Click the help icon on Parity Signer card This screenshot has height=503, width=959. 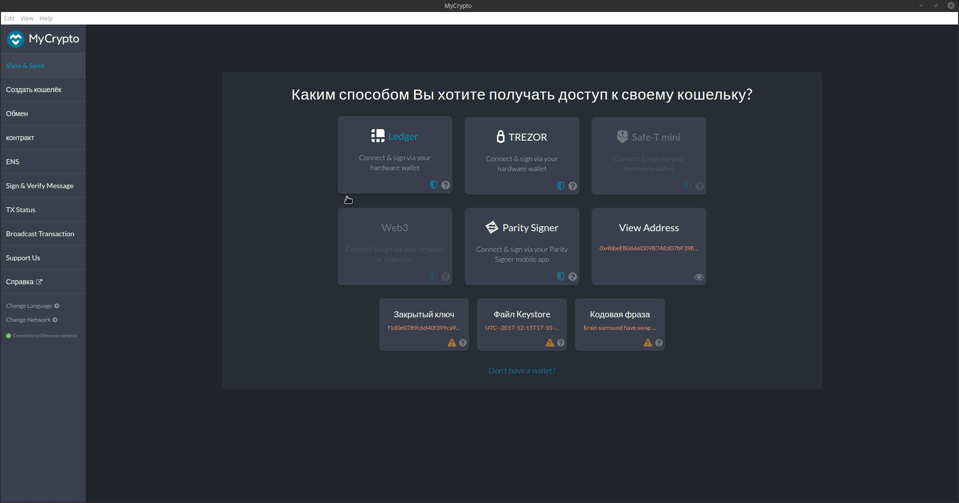(572, 277)
